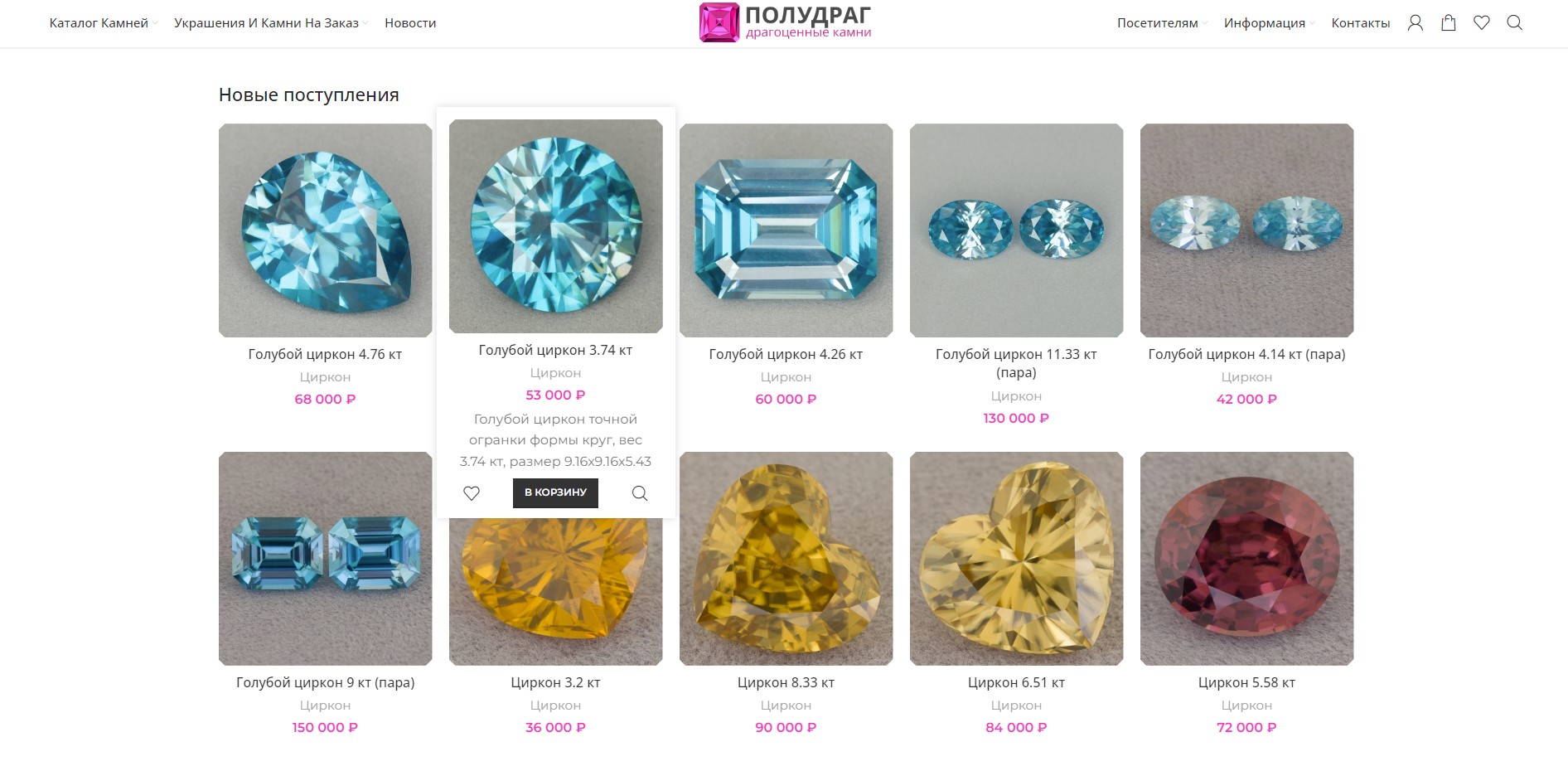Open the shopping bag cart icon
Viewport: 1568px width, 771px height.
pos(1448,23)
